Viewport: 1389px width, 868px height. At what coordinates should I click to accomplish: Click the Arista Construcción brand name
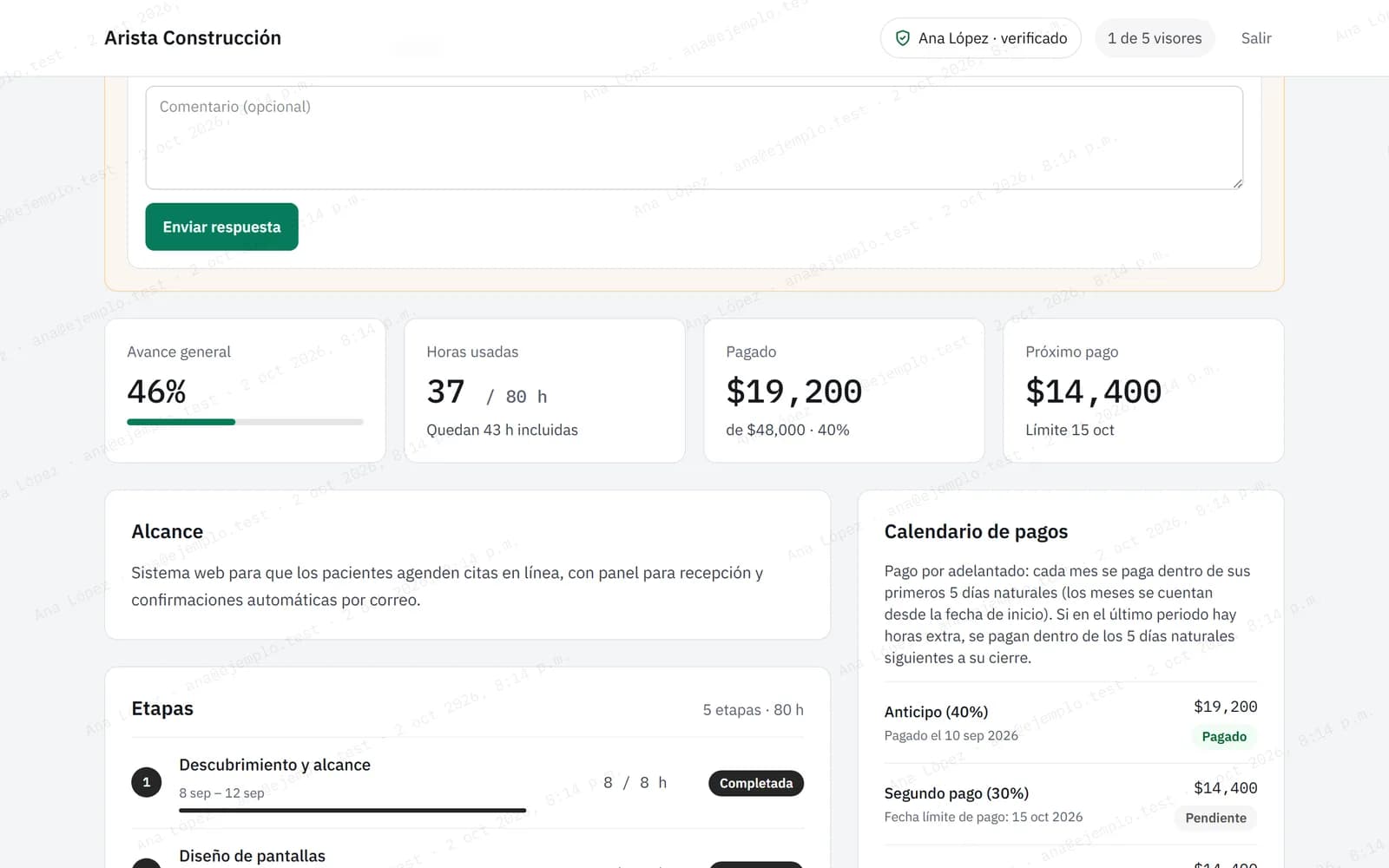pyautogui.click(x=193, y=38)
